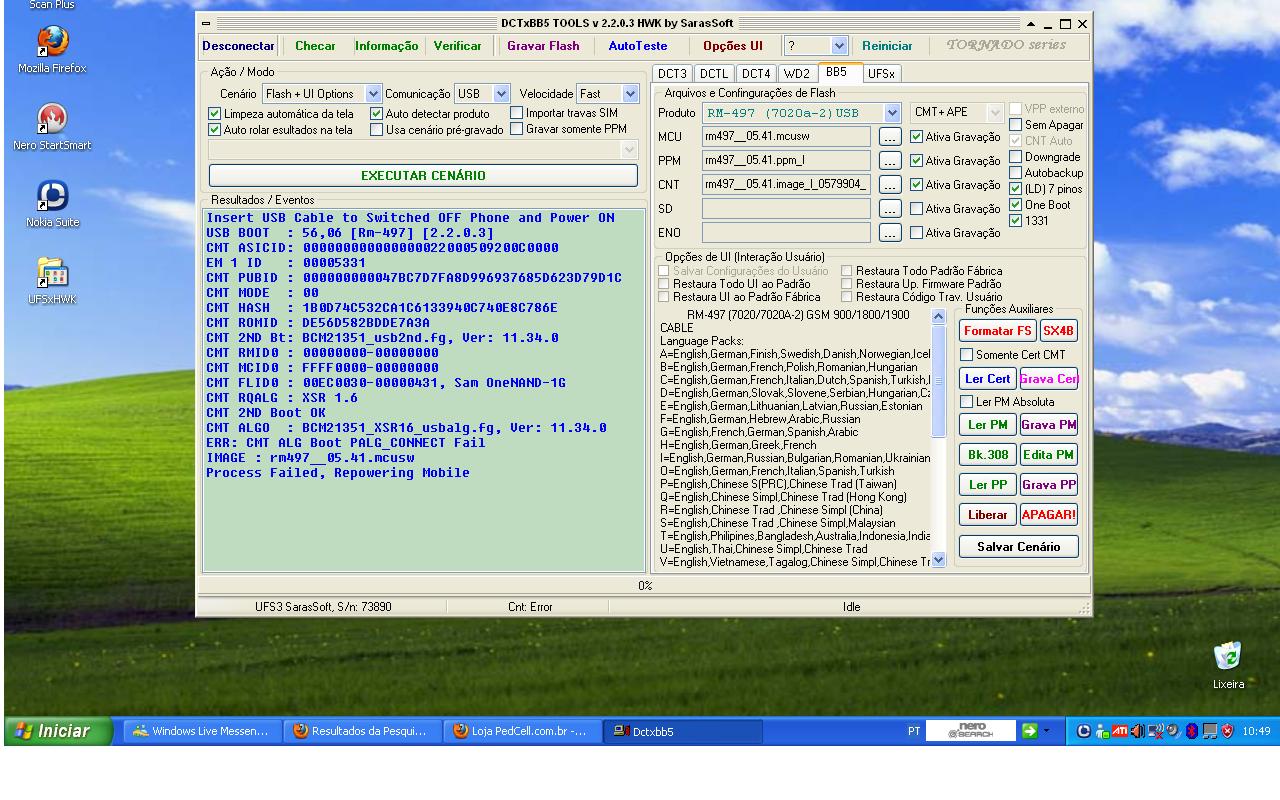The width and height of the screenshot is (1280, 800).
Task: Click the Ler PM button
Action: pyautogui.click(x=988, y=425)
